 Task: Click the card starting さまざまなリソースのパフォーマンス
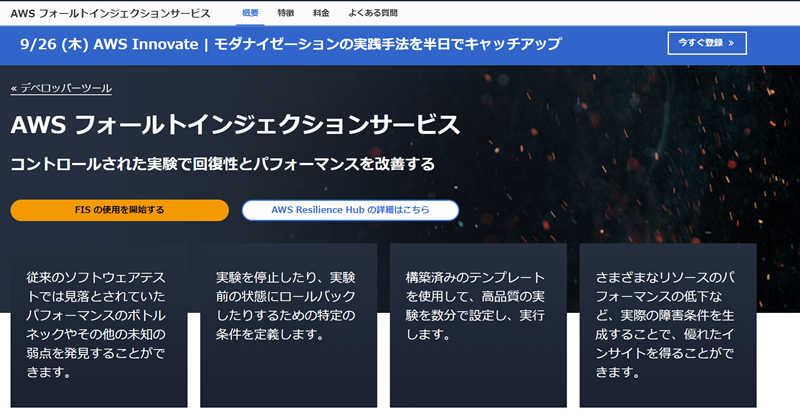pos(668,325)
